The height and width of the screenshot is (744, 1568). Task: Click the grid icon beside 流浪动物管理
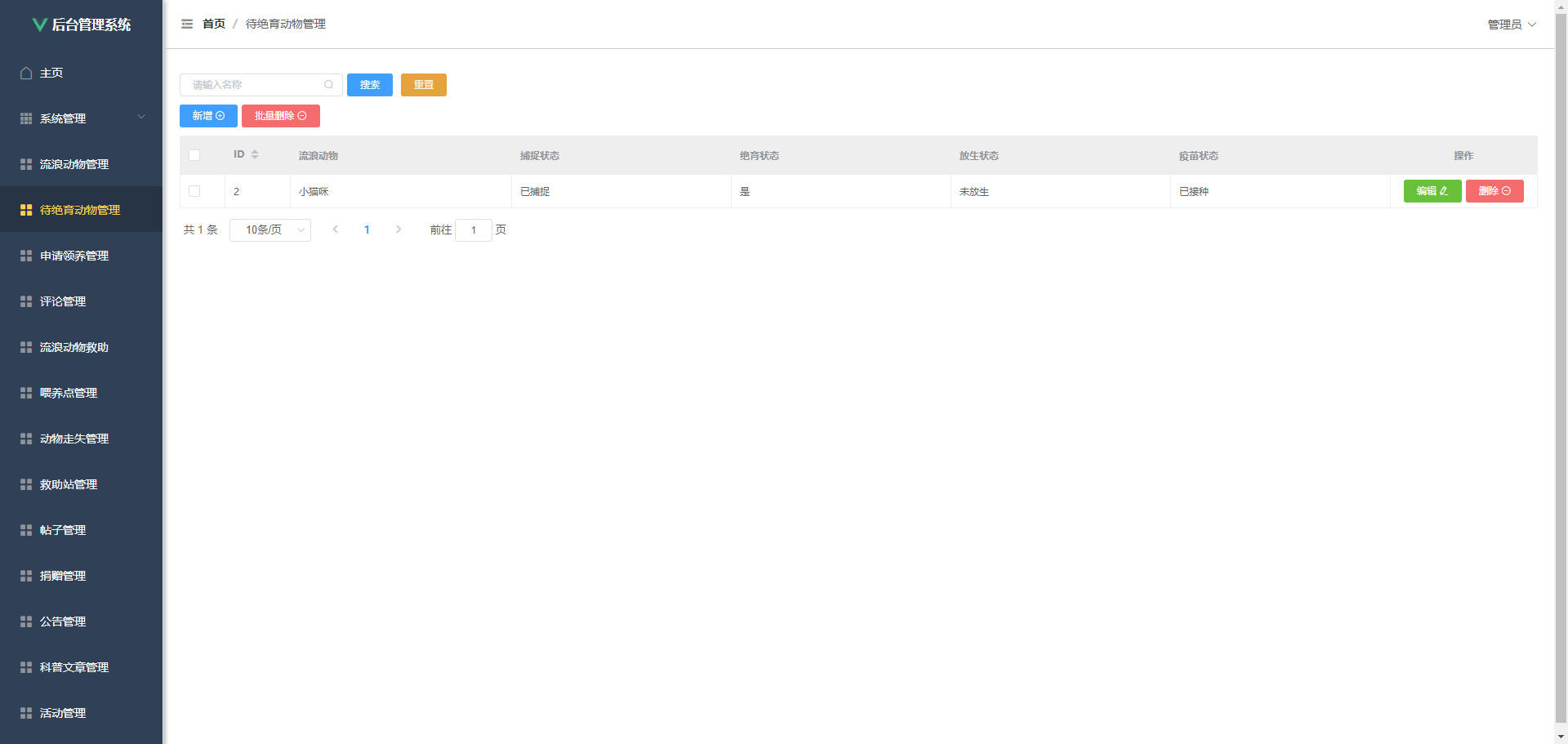[26, 165]
